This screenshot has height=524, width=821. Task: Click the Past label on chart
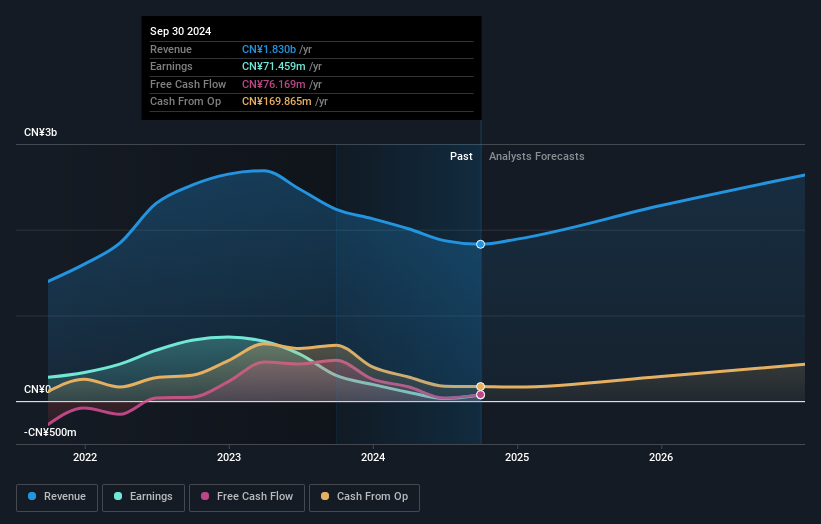[461, 156]
